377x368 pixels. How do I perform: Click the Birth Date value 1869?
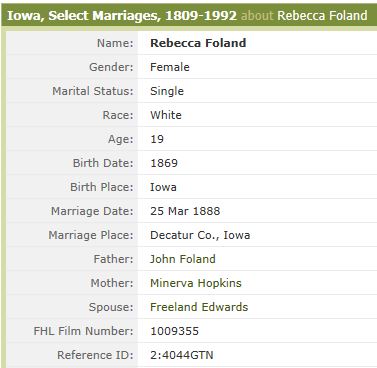(164, 163)
